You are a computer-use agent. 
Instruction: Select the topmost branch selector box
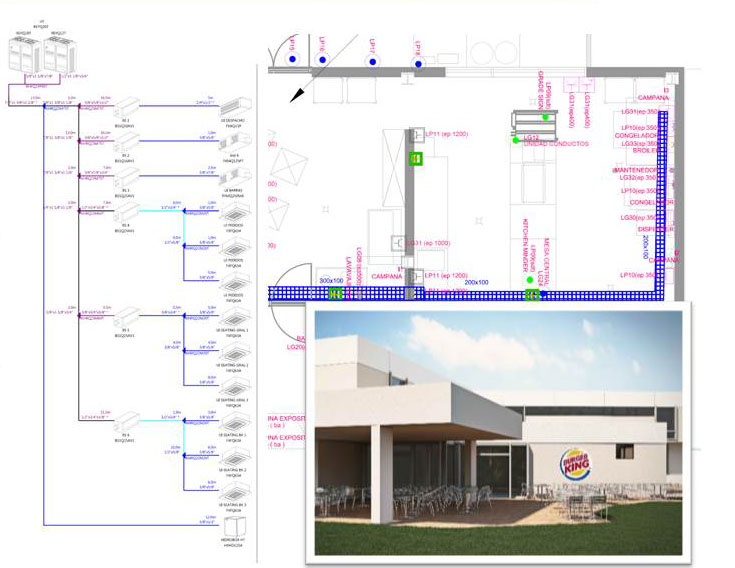(x=125, y=107)
